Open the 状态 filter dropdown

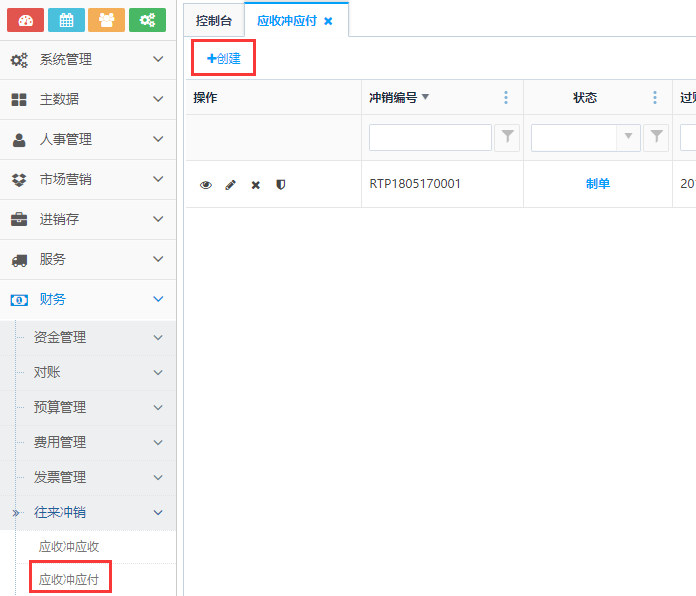tap(629, 137)
